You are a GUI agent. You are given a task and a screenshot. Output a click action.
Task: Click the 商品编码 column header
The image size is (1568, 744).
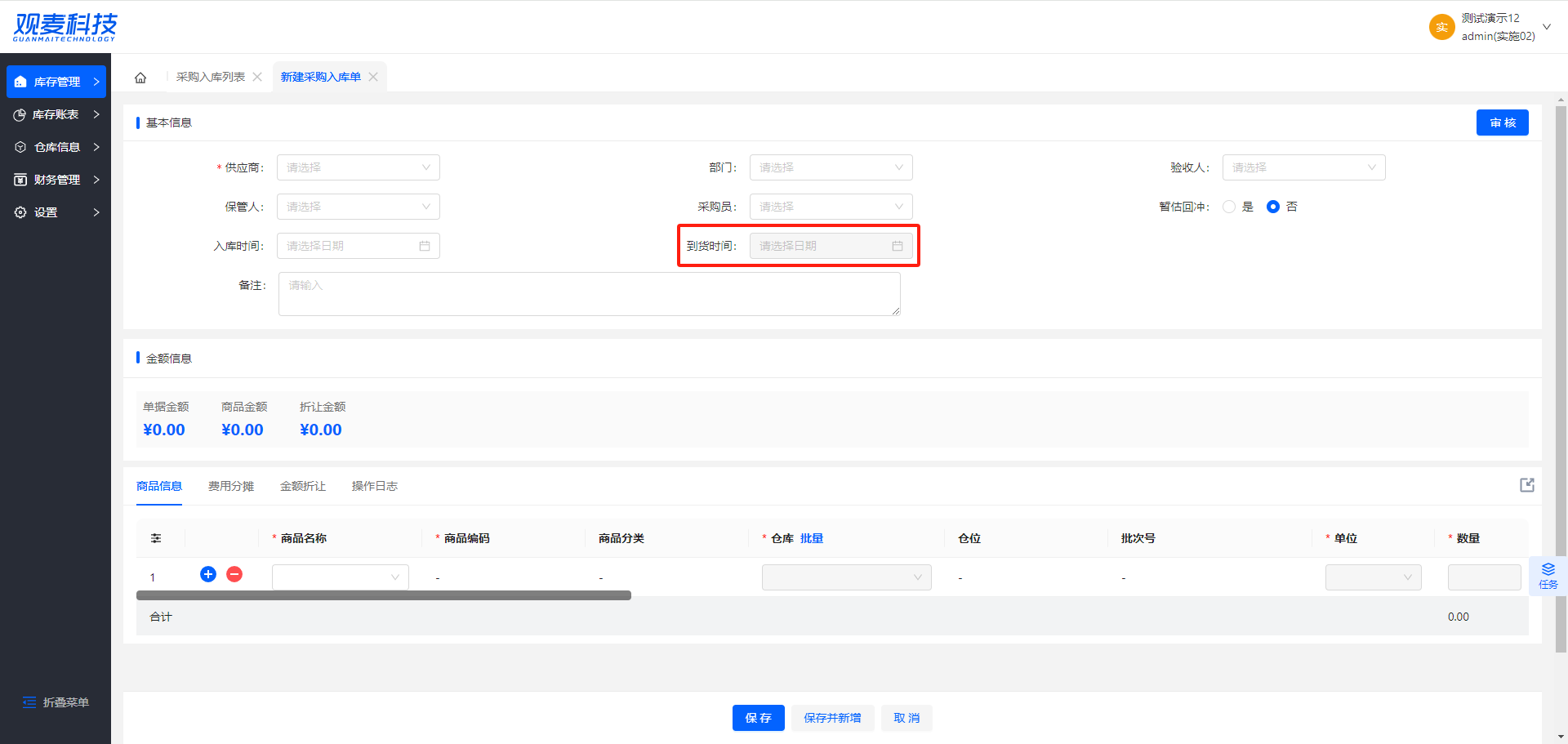(x=467, y=538)
